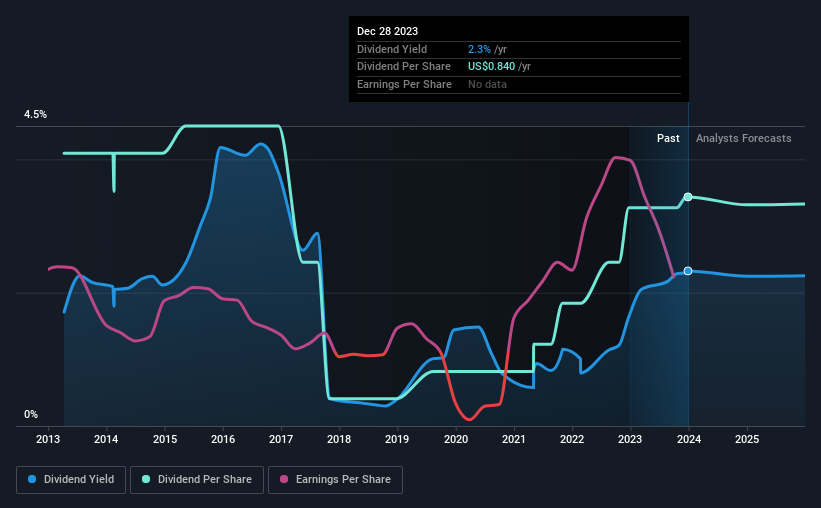Click the blue Dividend Yield marker at 2024

pos(688,271)
